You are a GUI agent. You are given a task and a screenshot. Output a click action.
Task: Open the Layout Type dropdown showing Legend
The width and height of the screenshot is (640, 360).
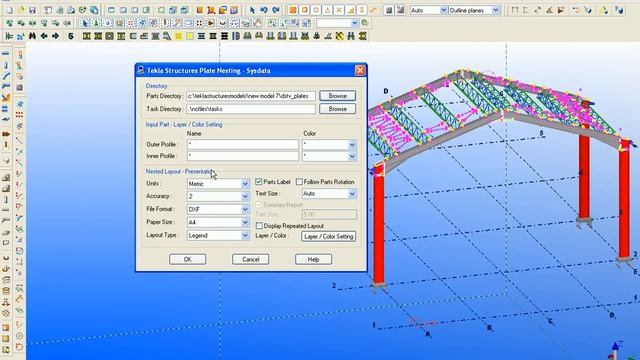[x=245, y=236]
